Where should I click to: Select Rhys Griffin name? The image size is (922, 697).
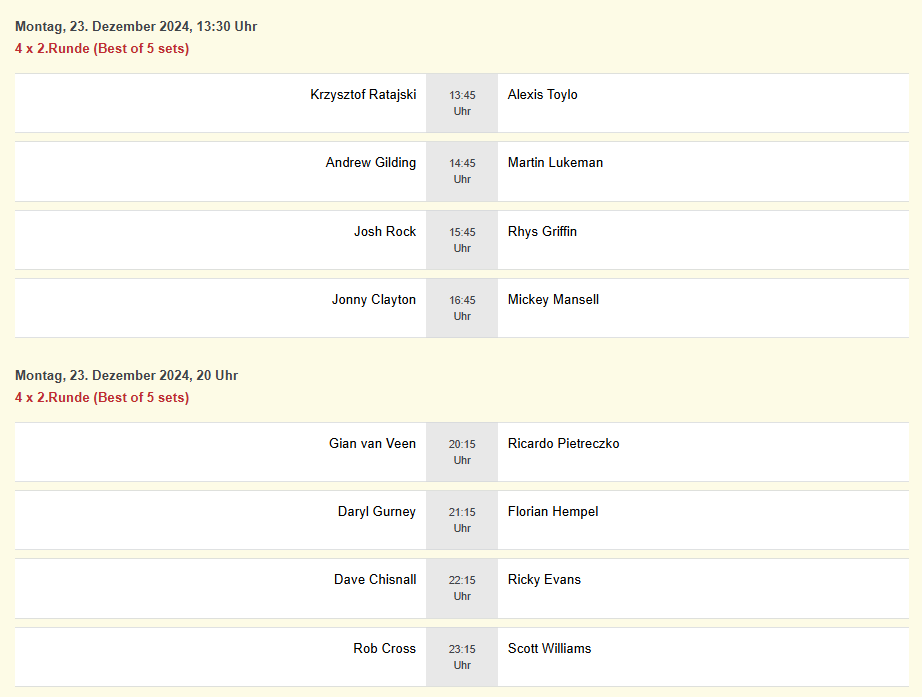(542, 232)
